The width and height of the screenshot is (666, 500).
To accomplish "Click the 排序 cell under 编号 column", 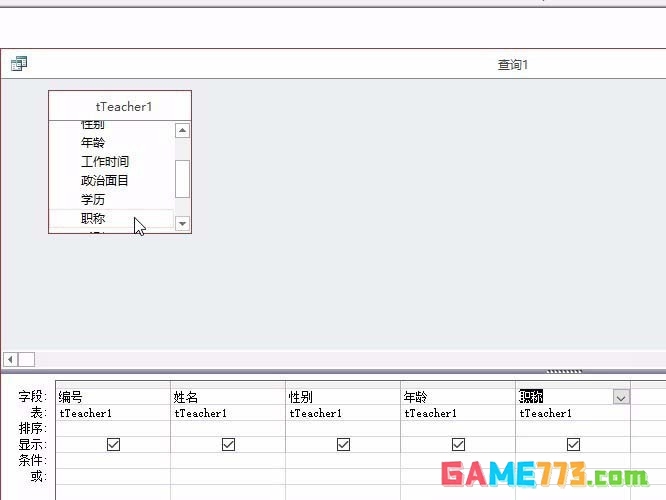I will point(113,429).
